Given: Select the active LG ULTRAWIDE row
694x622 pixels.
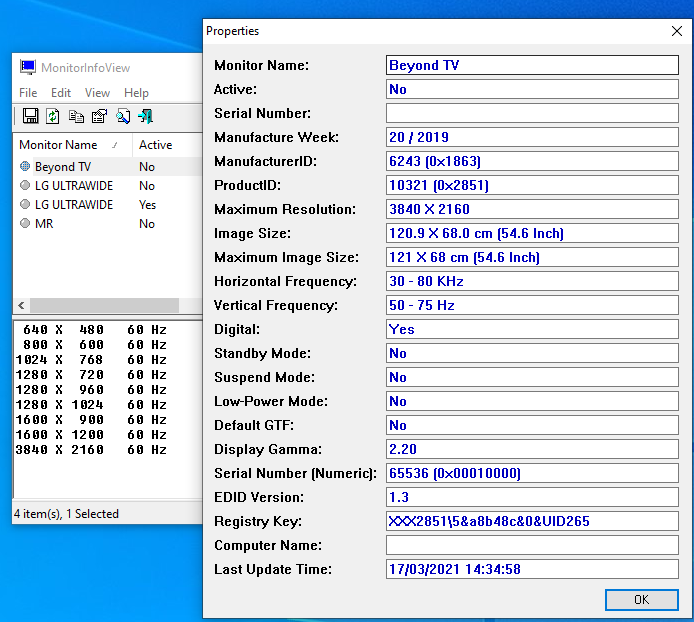Looking at the screenshot, I should pyautogui.click(x=74, y=205).
